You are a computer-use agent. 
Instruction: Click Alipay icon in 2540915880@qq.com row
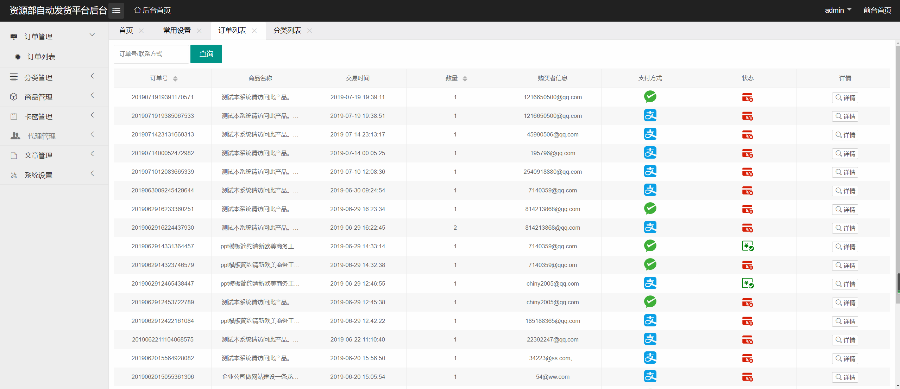click(650, 171)
